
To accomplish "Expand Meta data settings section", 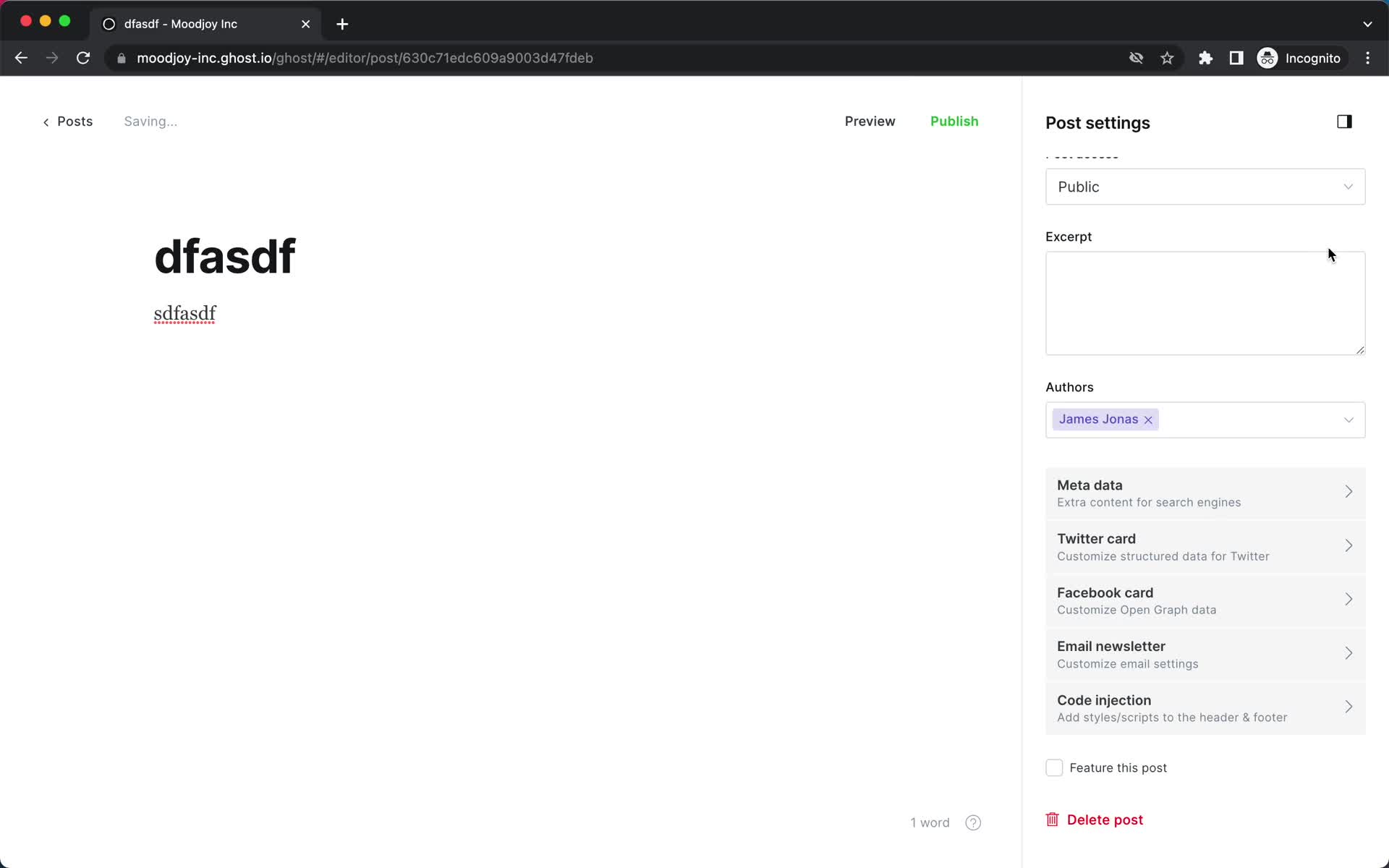I will coord(1205,492).
